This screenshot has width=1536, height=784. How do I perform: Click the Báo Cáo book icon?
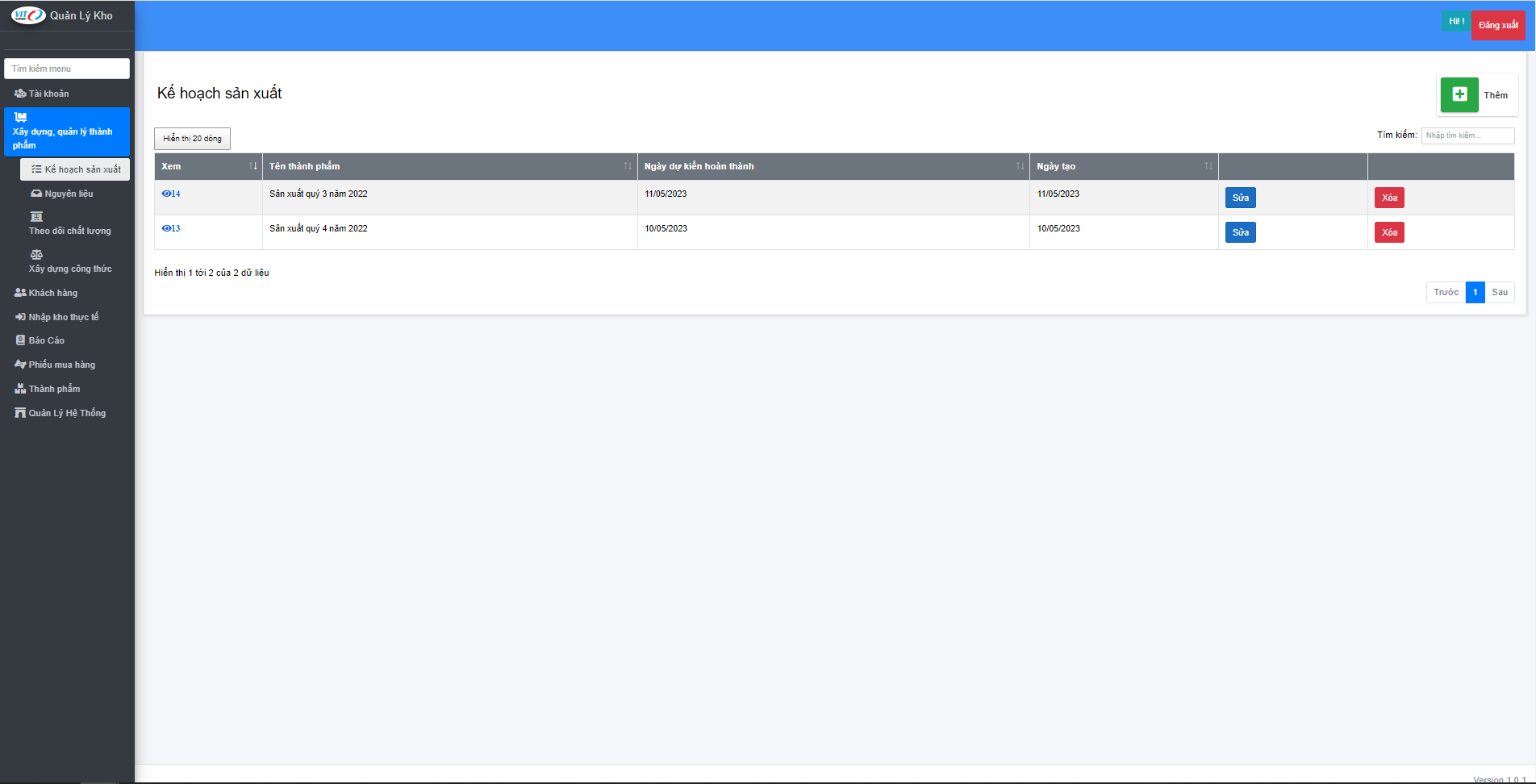(20, 340)
